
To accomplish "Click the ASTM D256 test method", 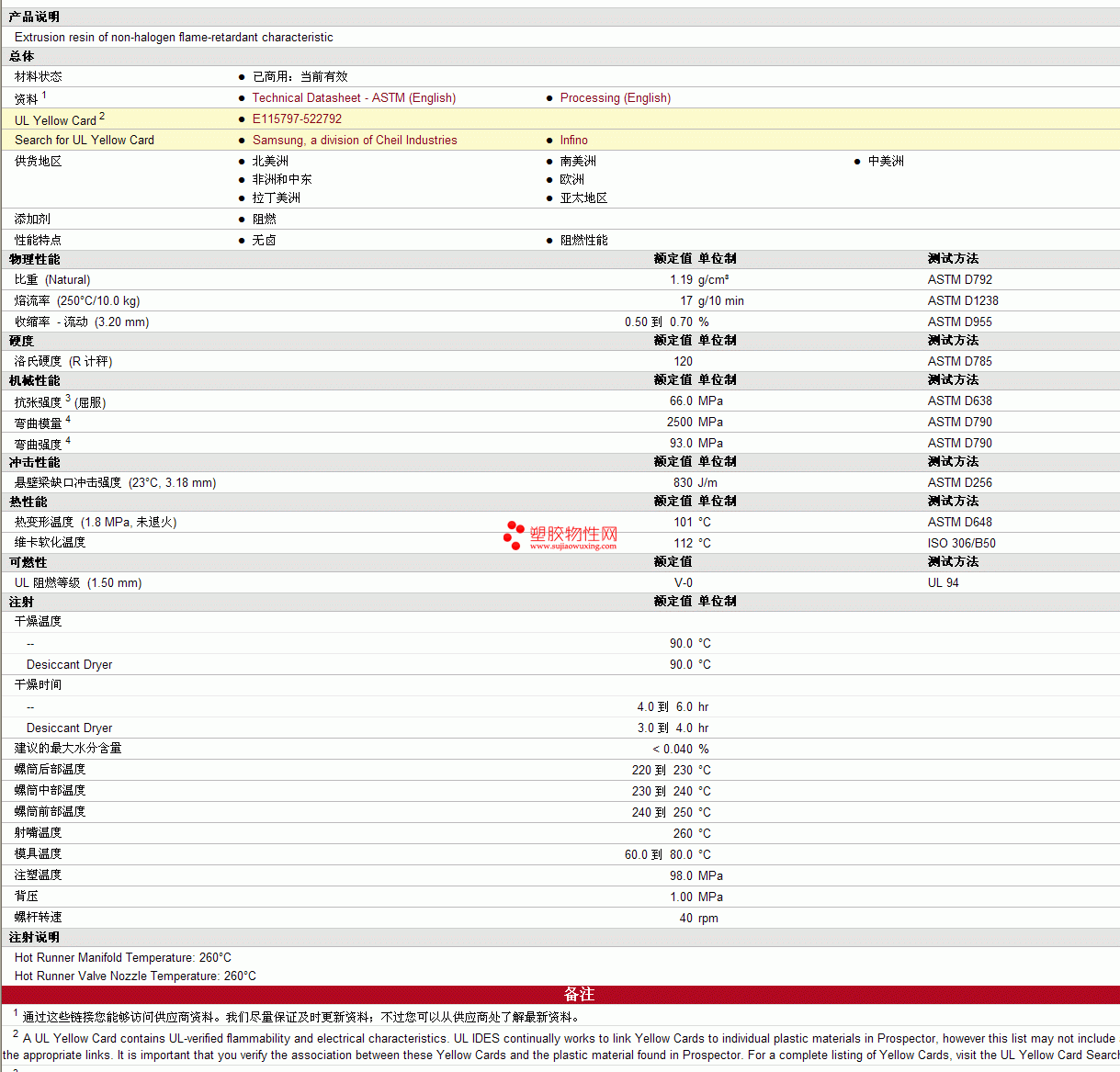I will [x=960, y=483].
